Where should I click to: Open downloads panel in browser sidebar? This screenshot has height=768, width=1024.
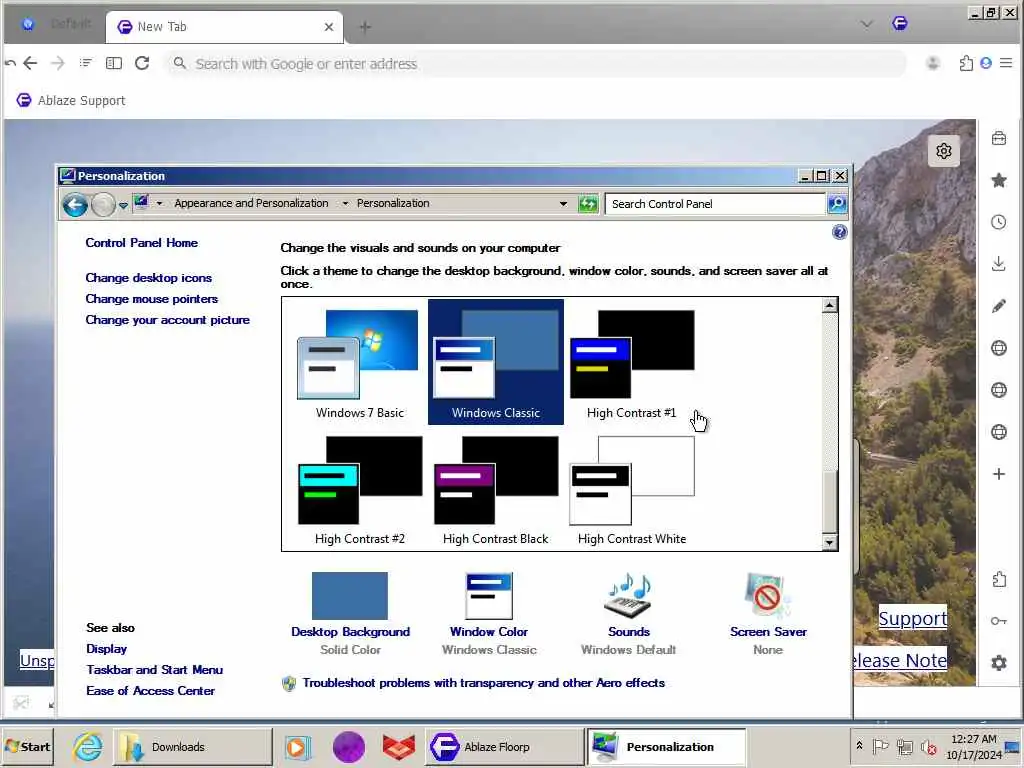[x=999, y=264]
